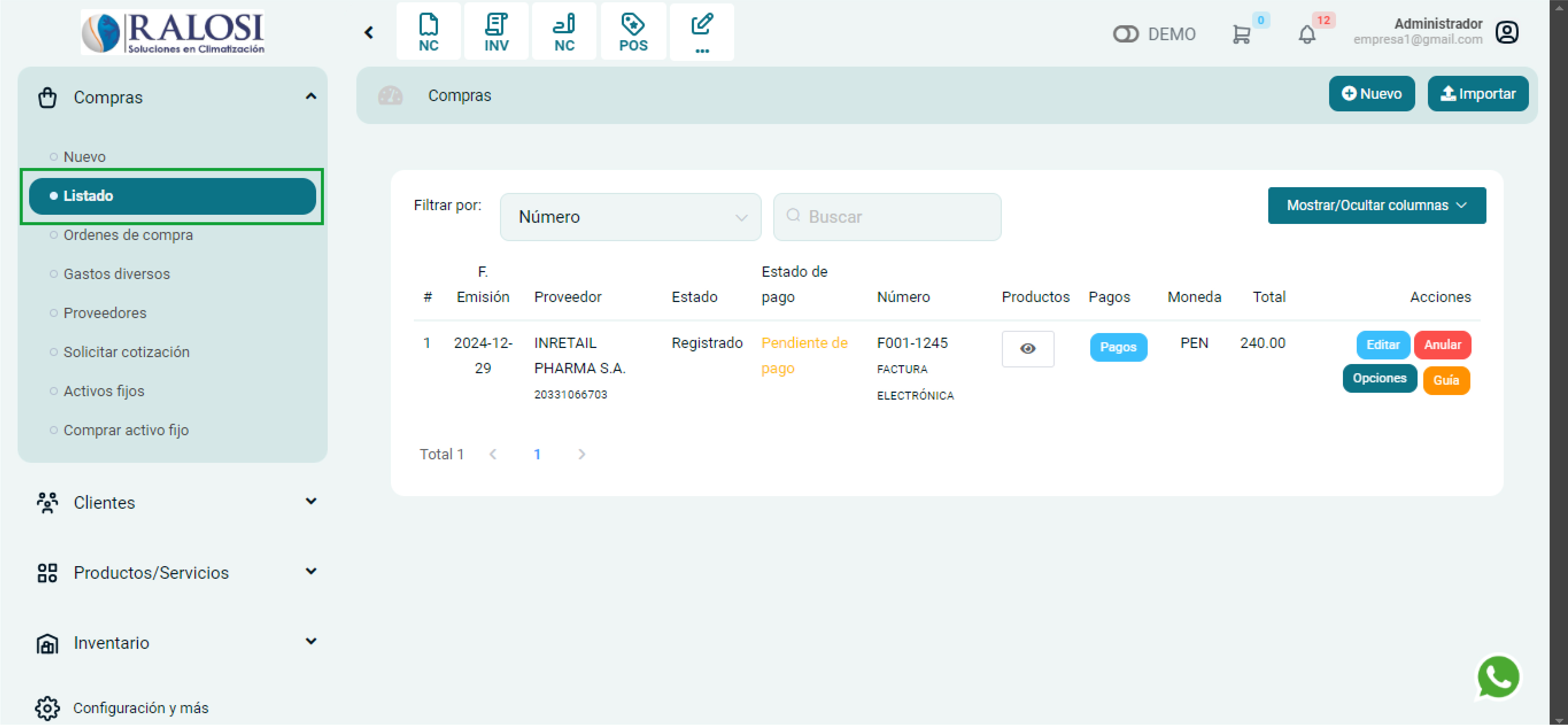
Task: Open Gastos diversos
Action: [116, 274]
